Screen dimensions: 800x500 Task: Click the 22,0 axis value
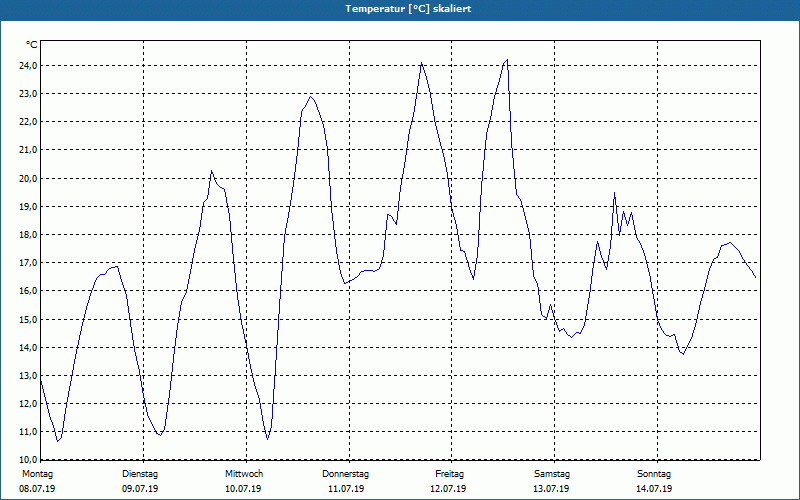[x=28, y=121]
